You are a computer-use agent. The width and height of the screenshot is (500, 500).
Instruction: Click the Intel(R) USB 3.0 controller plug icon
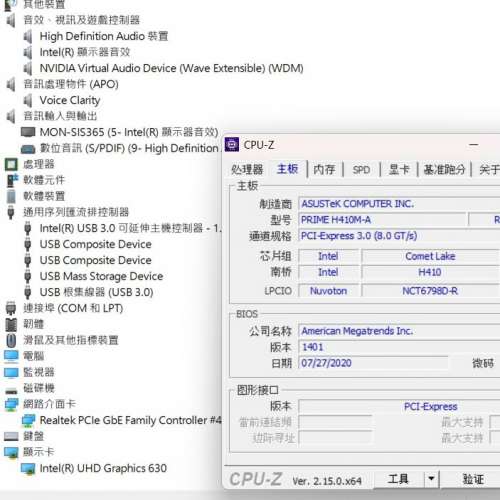click(x=28, y=228)
